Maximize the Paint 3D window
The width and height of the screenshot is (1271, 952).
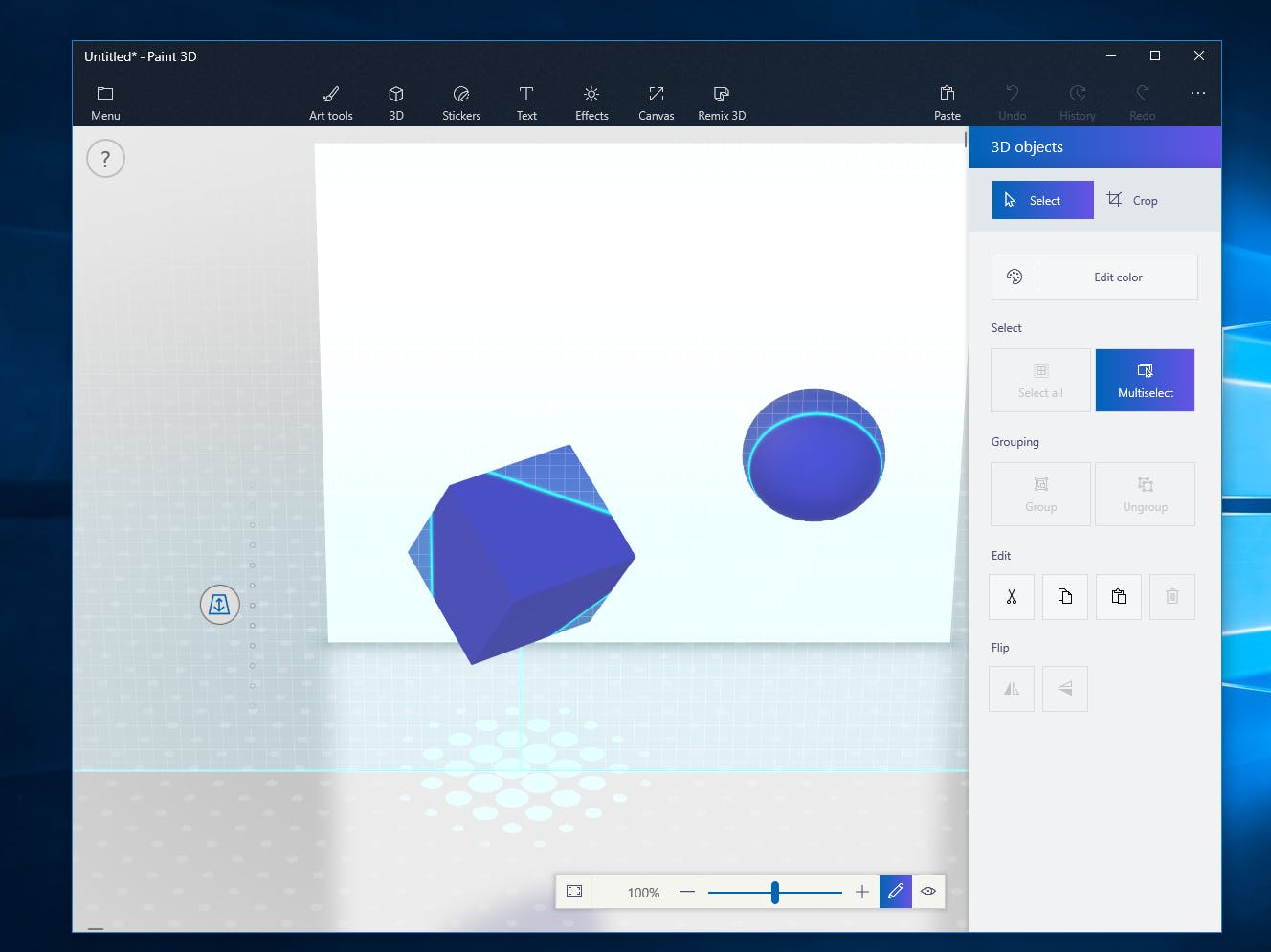tap(1155, 55)
